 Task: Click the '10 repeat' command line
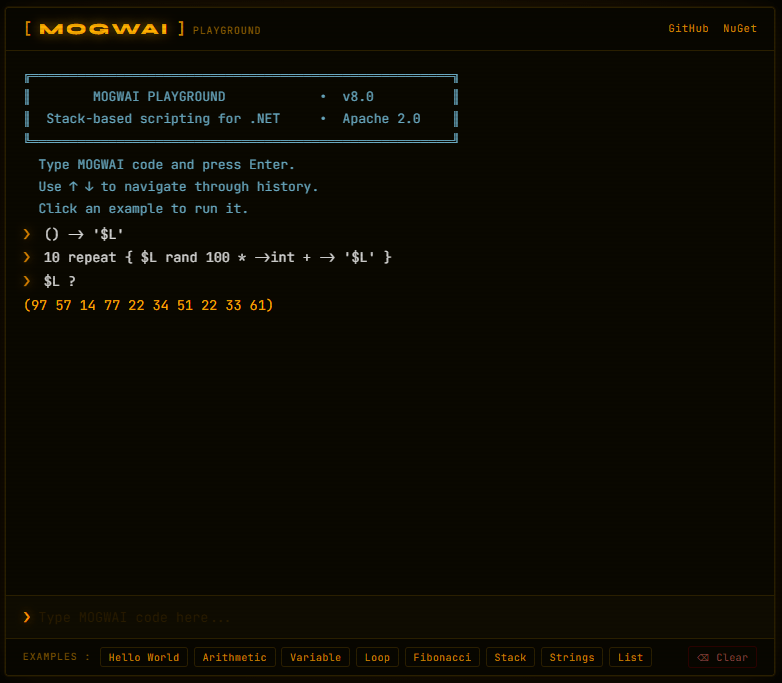pyautogui.click(x=217, y=257)
